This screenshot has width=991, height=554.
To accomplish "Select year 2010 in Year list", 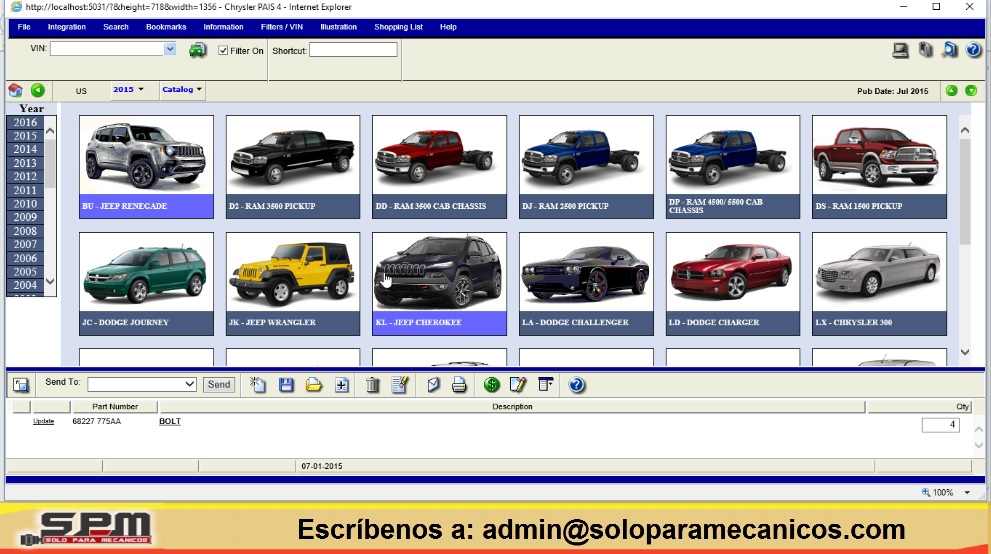I will coord(25,204).
